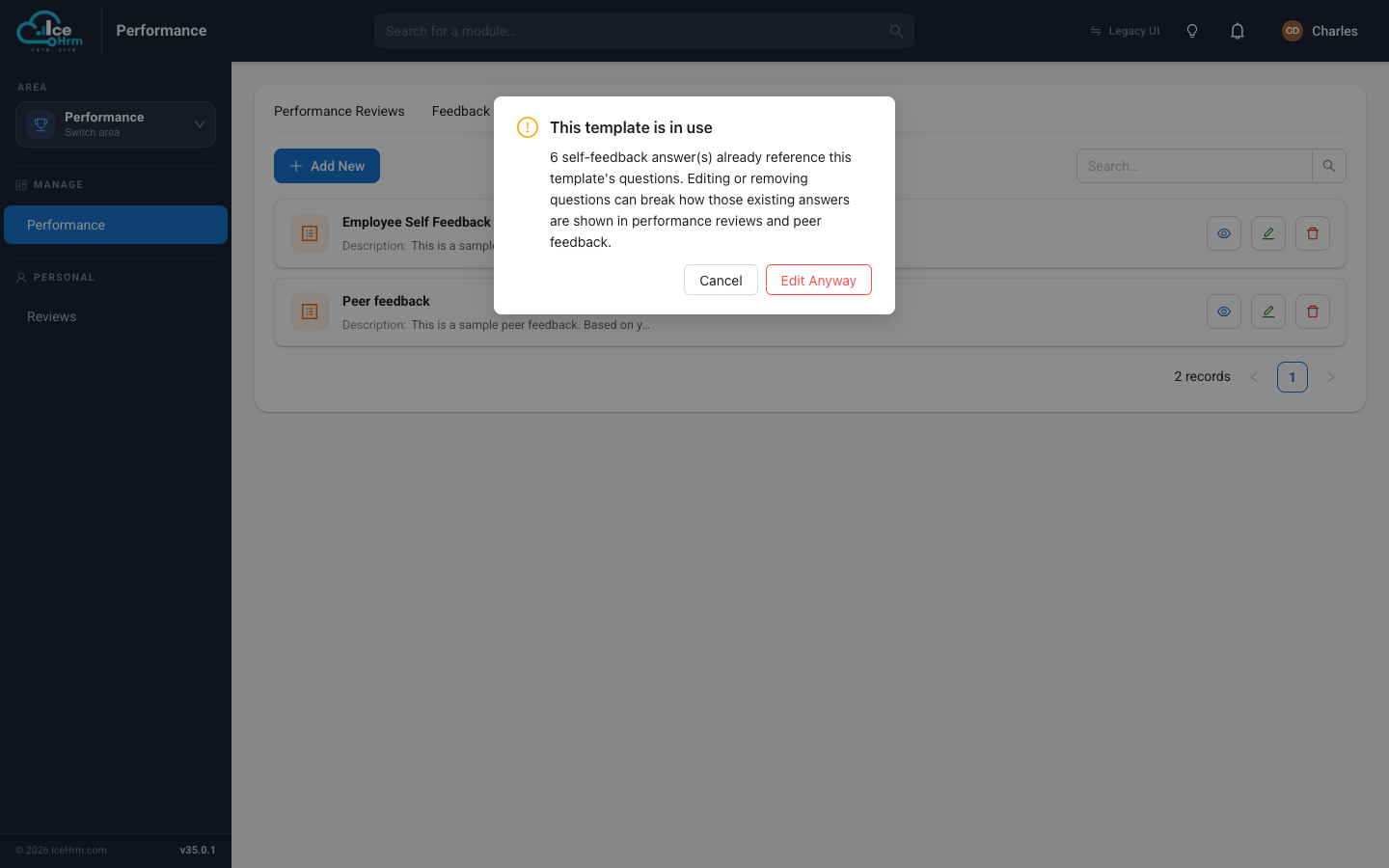This screenshot has height=868, width=1389.
Task: Go to the previous page arrow
Action: pyautogui.click(x=1254, y=377)
